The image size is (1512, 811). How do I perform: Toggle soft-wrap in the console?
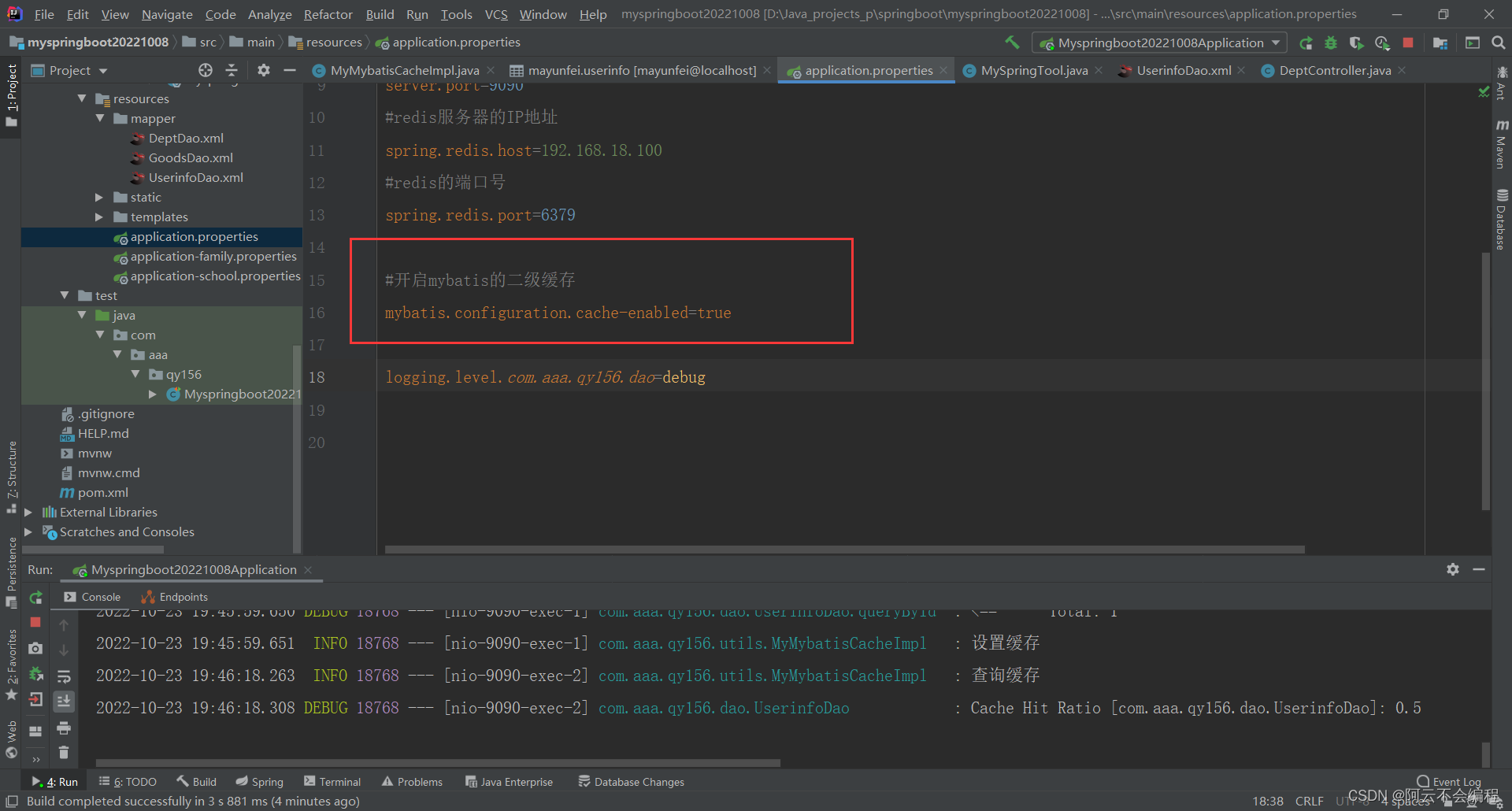click(x=64, y=676)
